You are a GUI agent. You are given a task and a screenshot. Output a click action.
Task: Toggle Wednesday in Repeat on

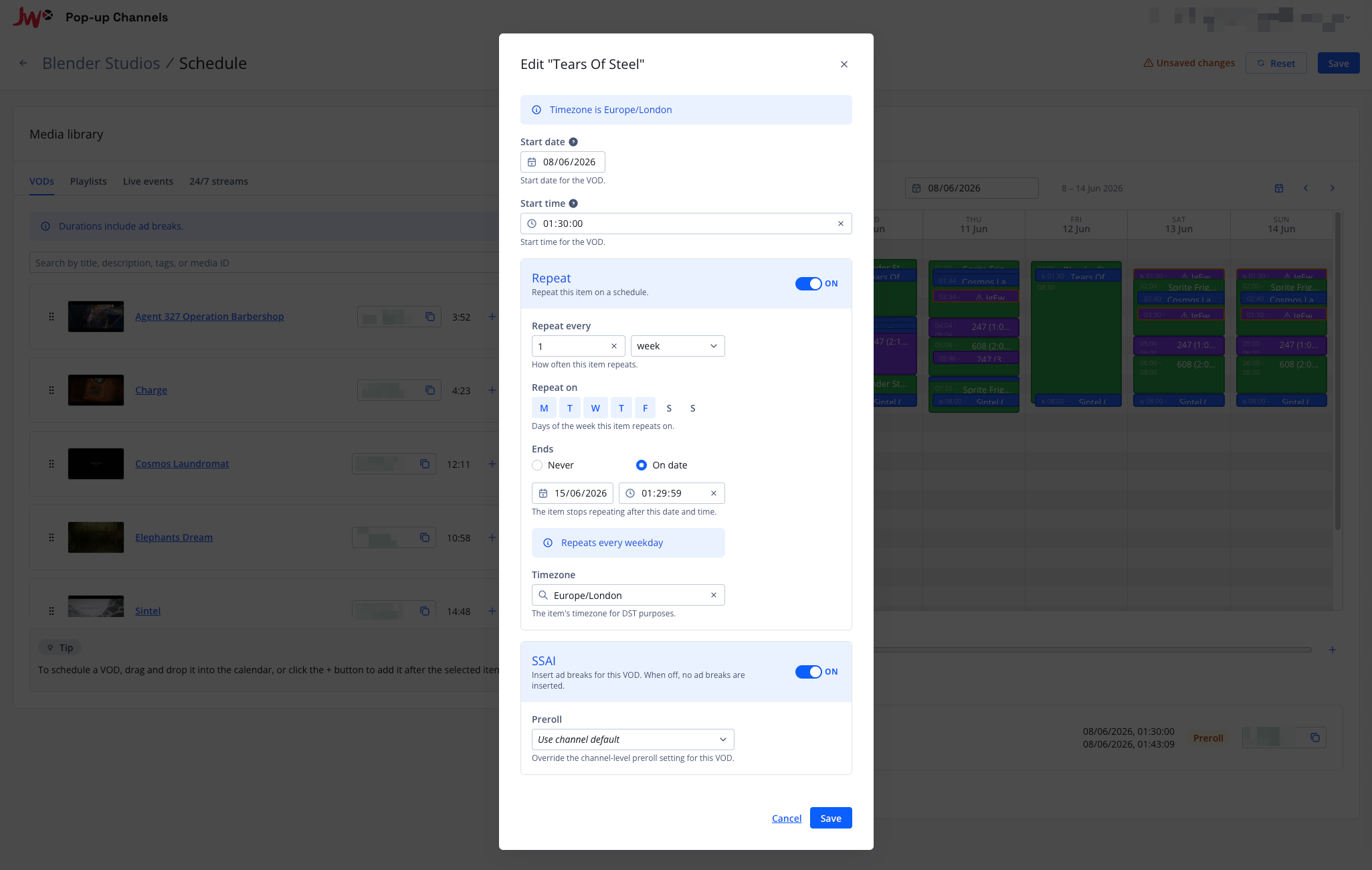tap(595, 408)
